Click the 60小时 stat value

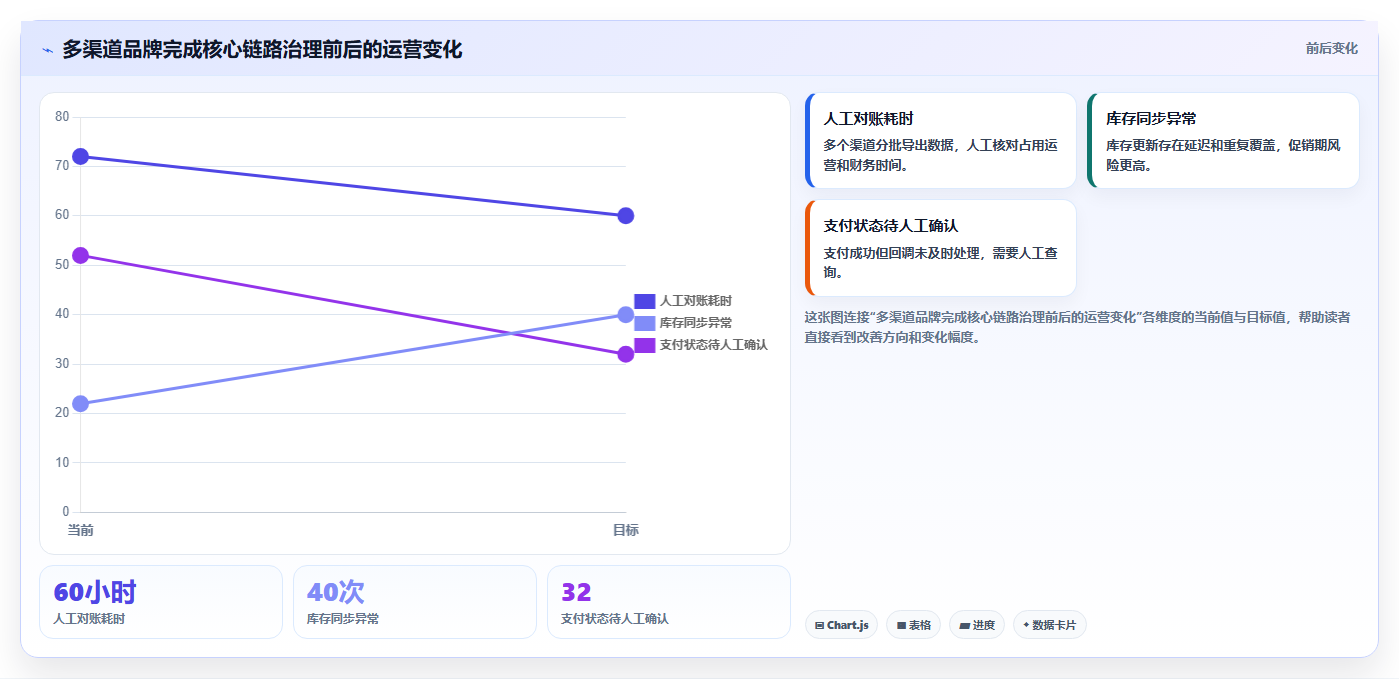click(x=95, y=592)
